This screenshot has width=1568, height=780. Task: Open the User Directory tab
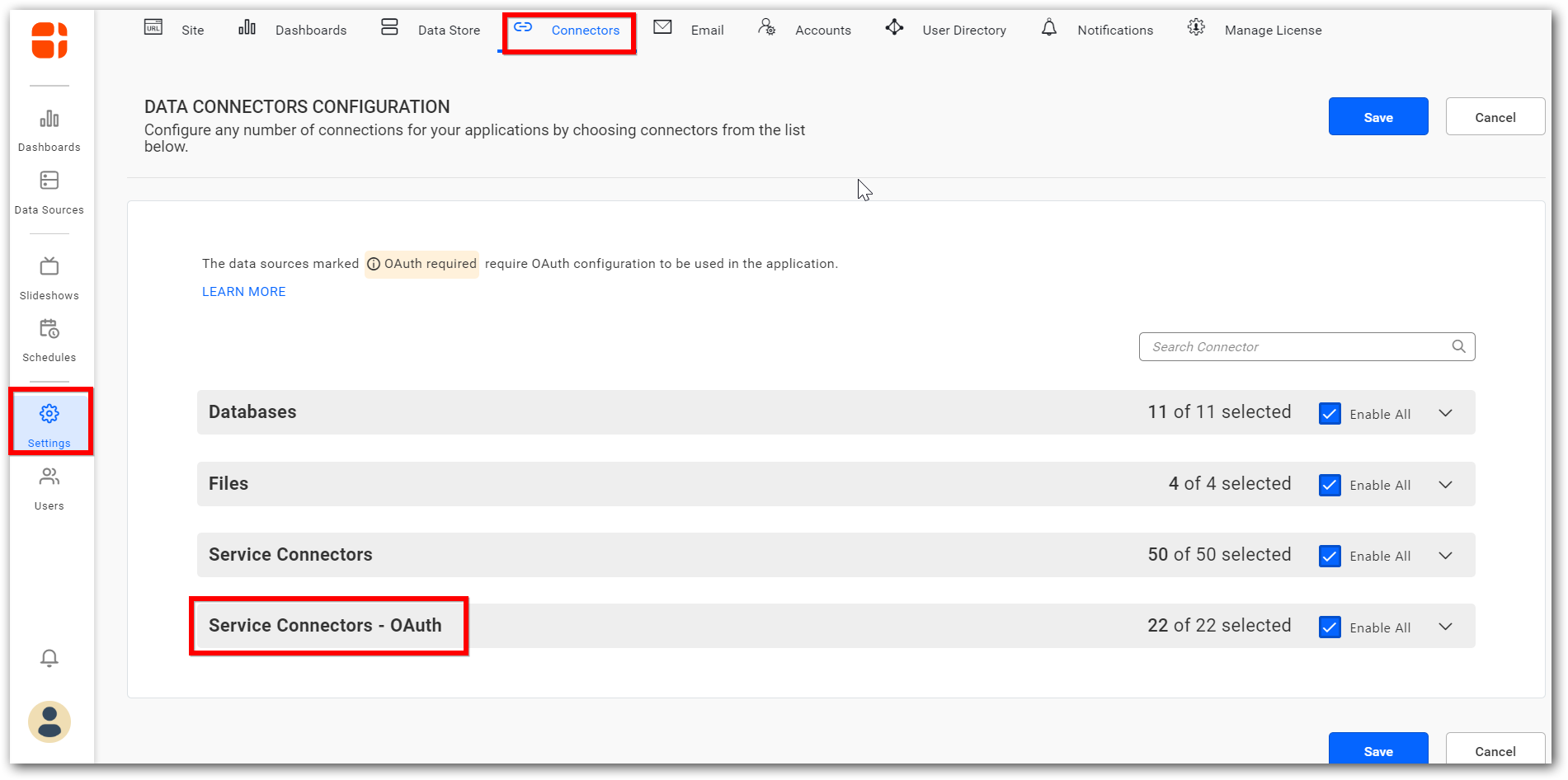click(964, 31)
